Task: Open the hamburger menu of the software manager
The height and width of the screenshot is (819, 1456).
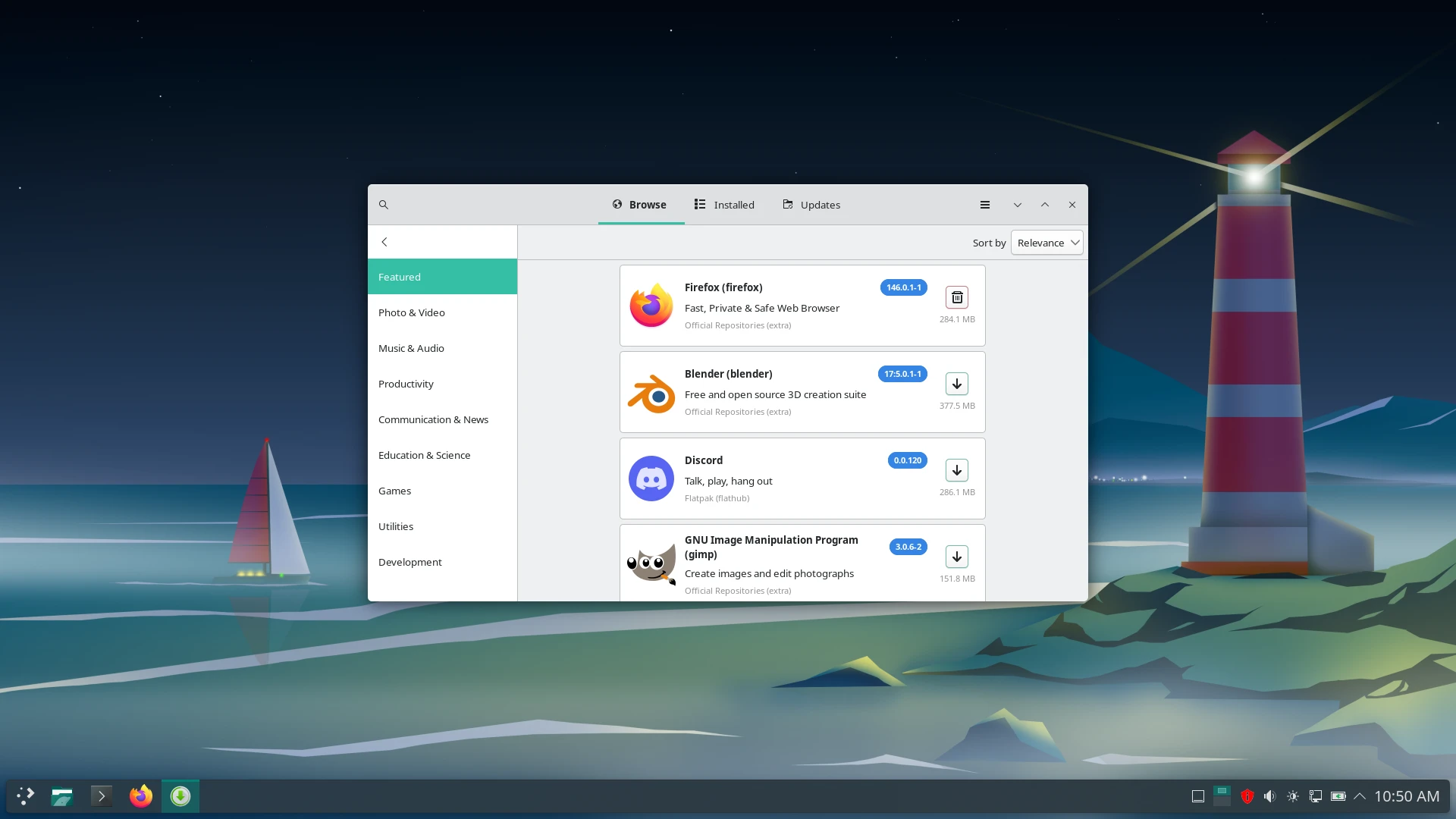Action: (x=984, y=204)
